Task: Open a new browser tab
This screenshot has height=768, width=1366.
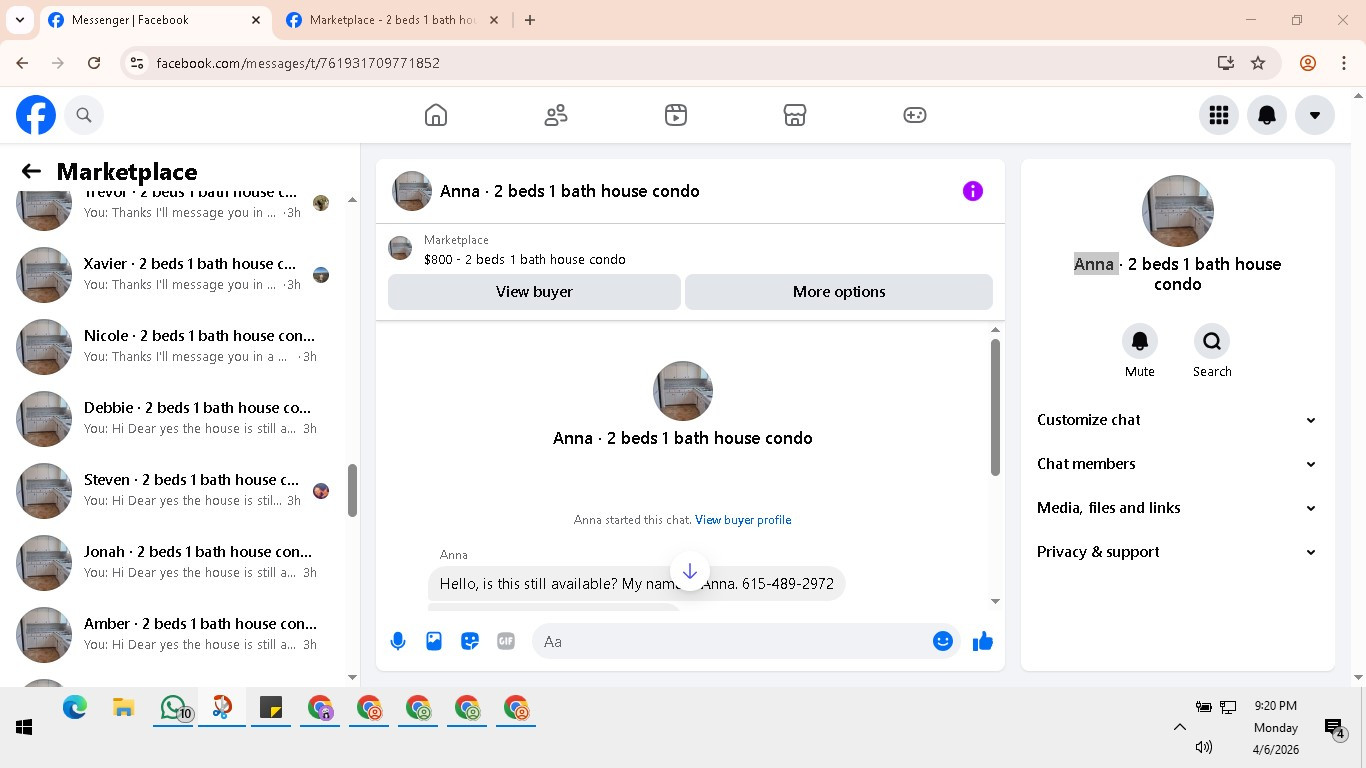Action: click(530, 20)
